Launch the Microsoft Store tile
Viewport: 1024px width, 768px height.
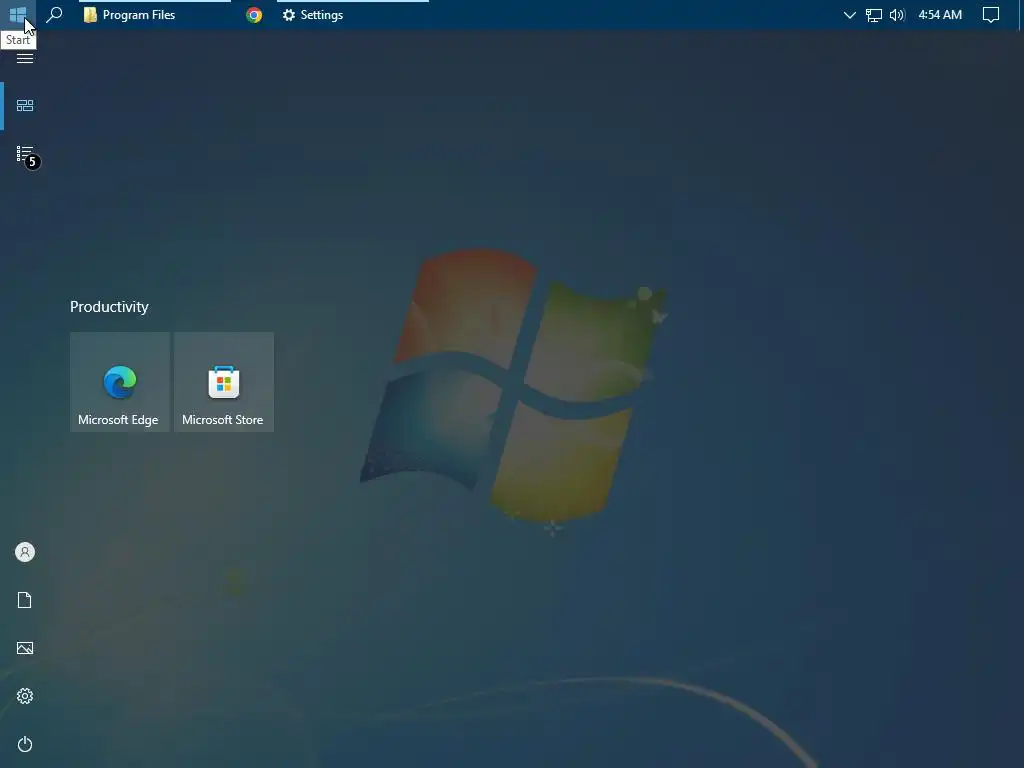[x=224, y=382]
